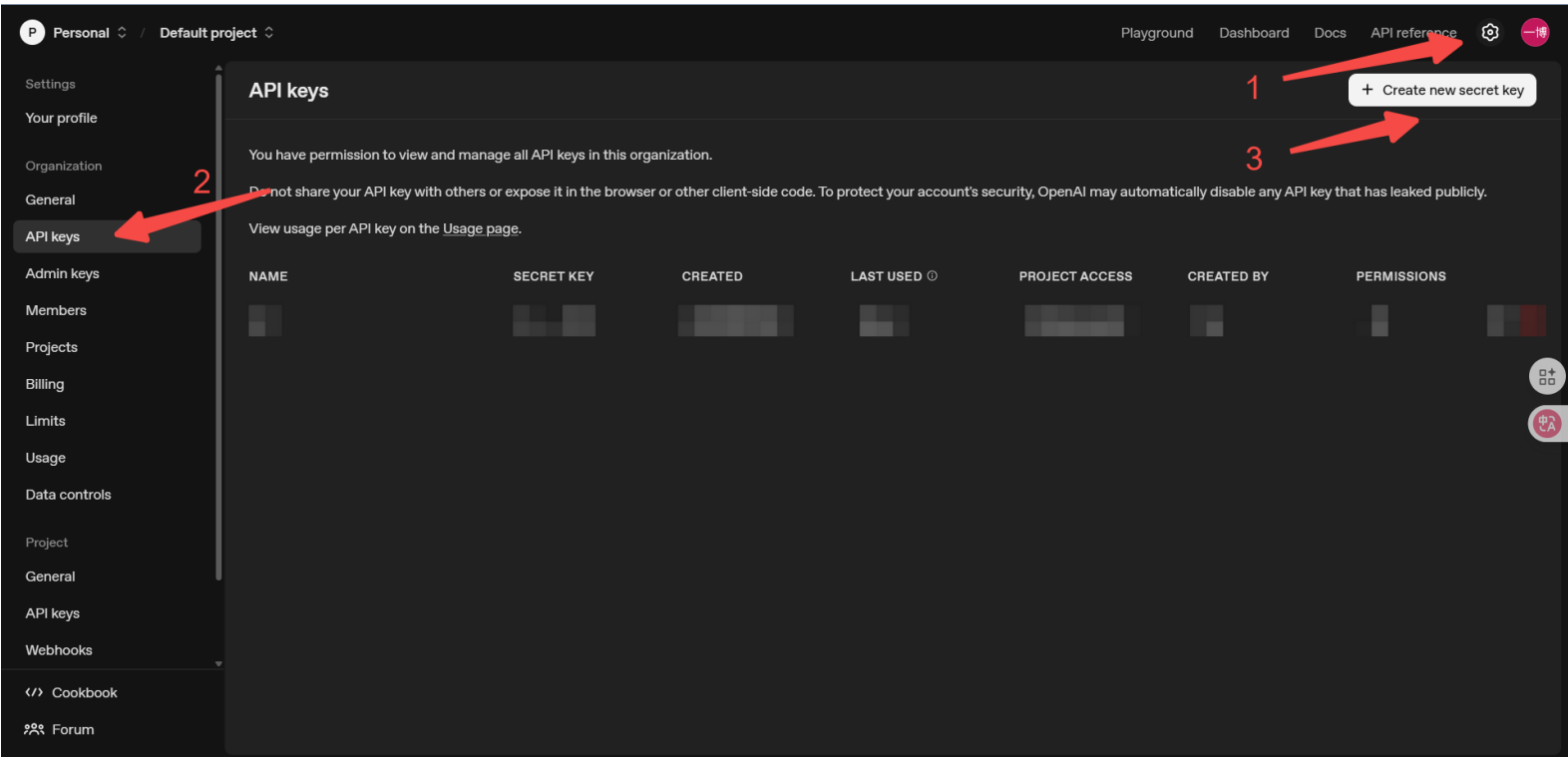Screen dimensions: 1568x757
Task: Click the SECRET KEY column header
Action: (554, 276)
